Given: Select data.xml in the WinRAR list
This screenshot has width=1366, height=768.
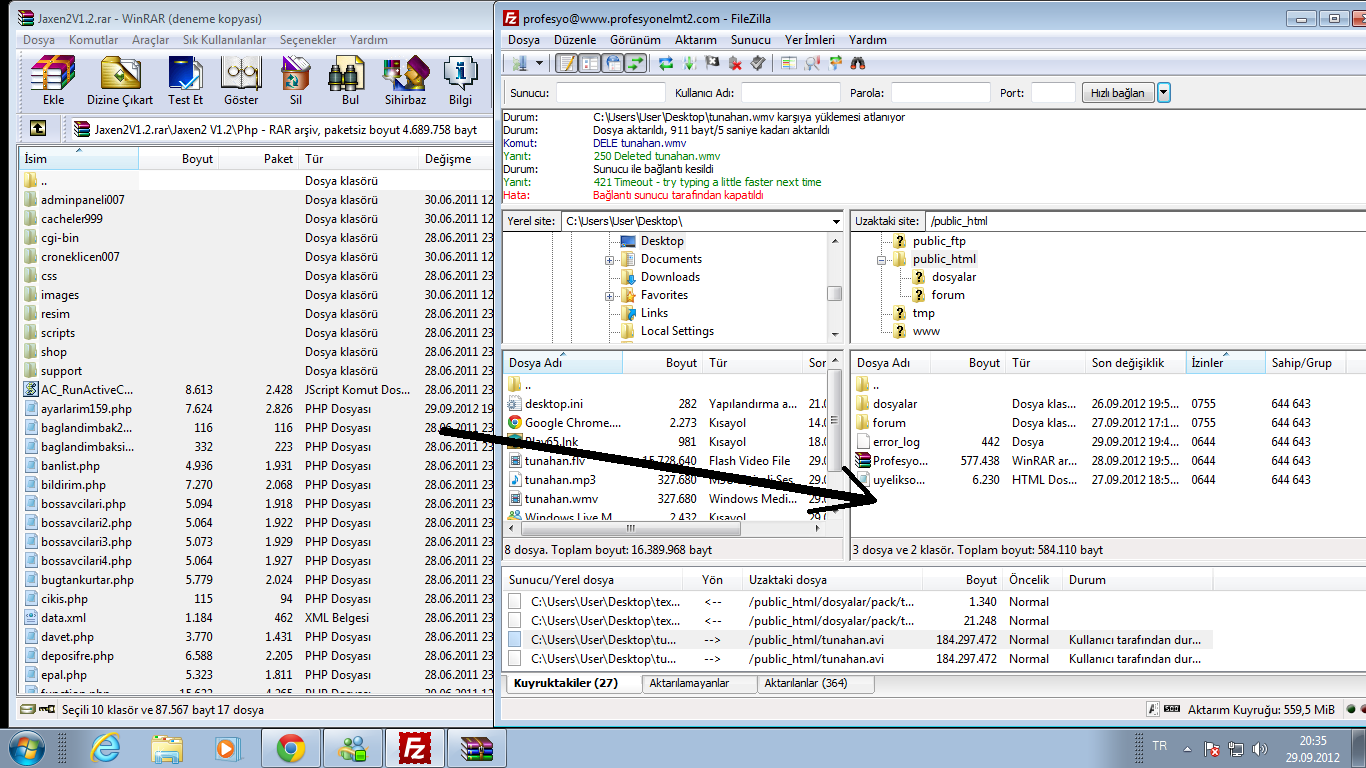Looking at the screenshot, I should [63, 618].
